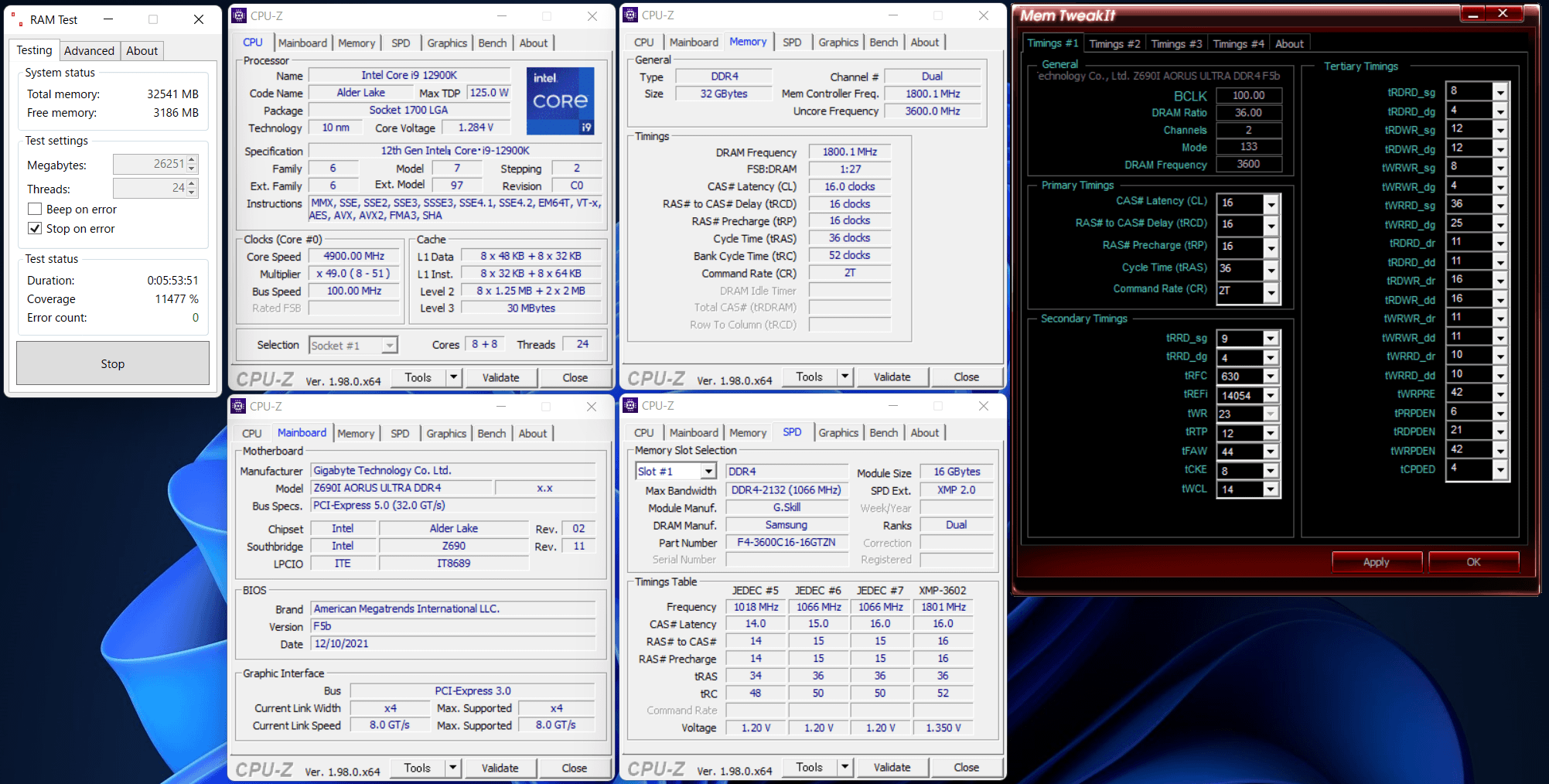Close the MemTweakIt window
The width and height of the screenshot is (1549, 784).
(1503, 13)
